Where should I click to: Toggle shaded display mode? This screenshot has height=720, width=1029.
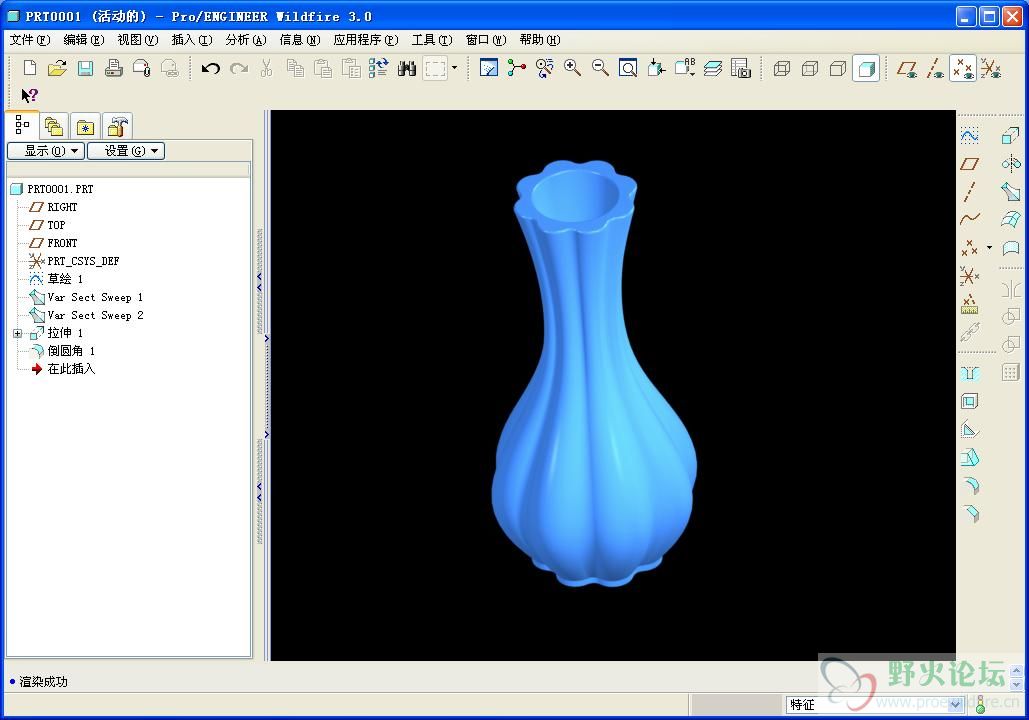[x=866, y=68]
